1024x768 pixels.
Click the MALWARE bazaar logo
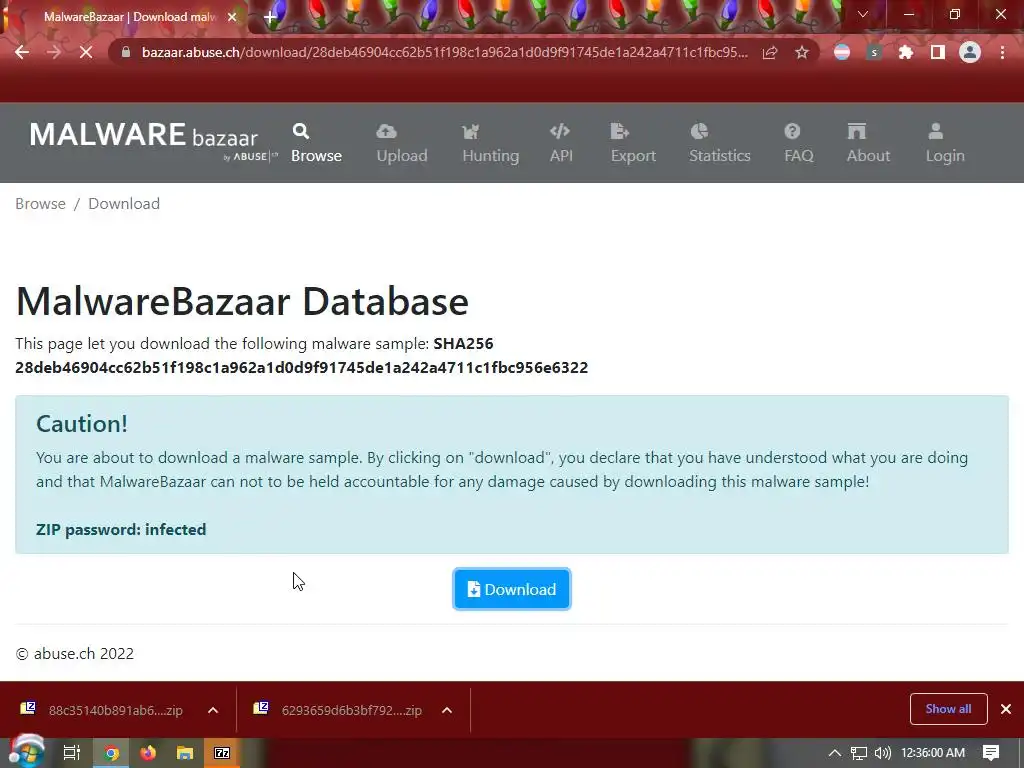click(153, 140)
